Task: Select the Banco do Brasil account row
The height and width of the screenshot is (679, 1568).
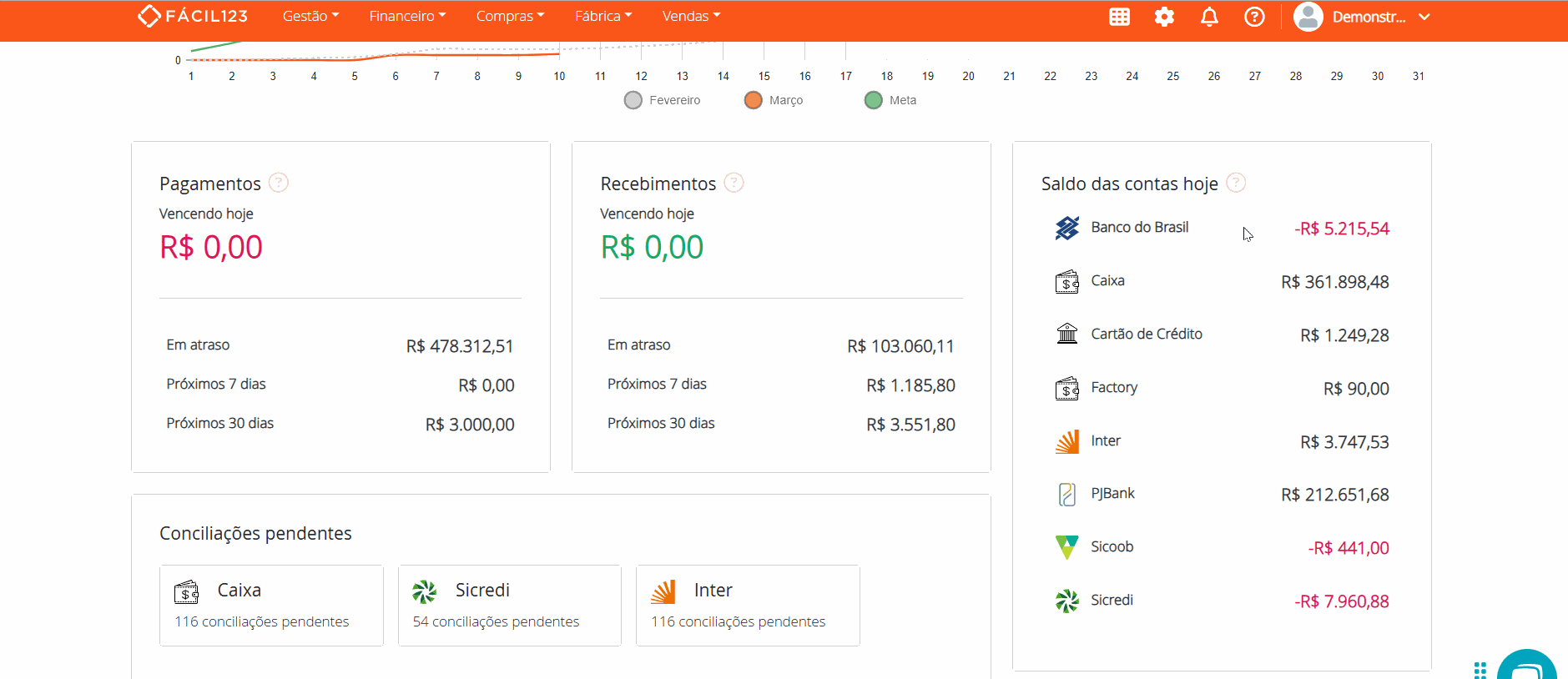Action: (x=1222, y=228)
